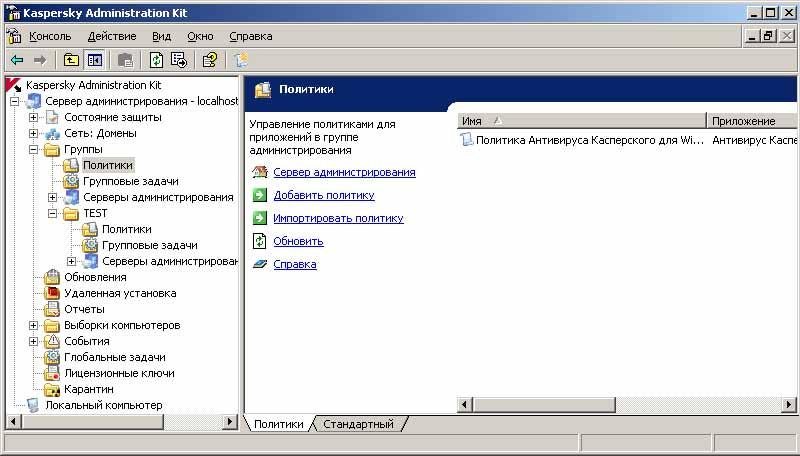The height and width of the screenshot is (456, 800).
Task: Click the Export list toolbar icon
Action: click(x=179, y=60)
